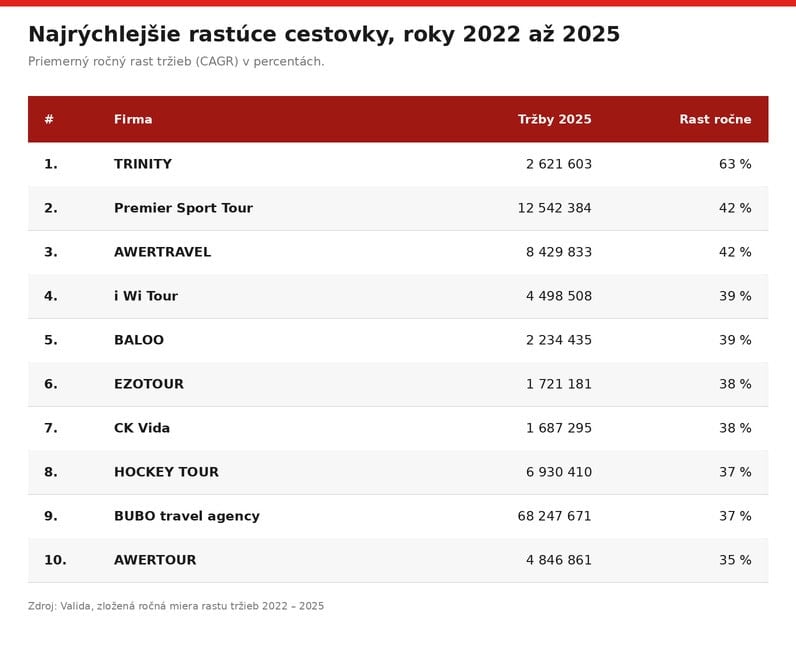Click rank number '5.' in the table
796x654 pixels.
click(50, 340)
